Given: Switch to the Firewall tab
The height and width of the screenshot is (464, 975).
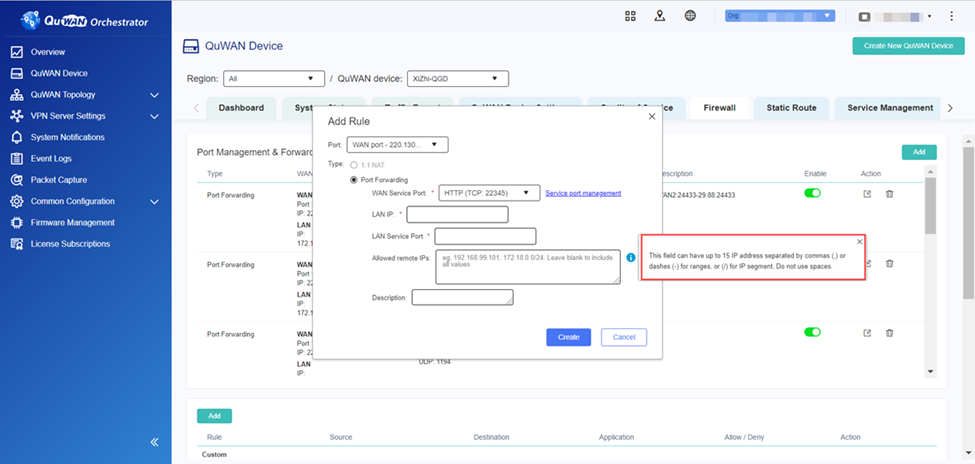Looking at the screenshot, I should click(x=719, y=108).
